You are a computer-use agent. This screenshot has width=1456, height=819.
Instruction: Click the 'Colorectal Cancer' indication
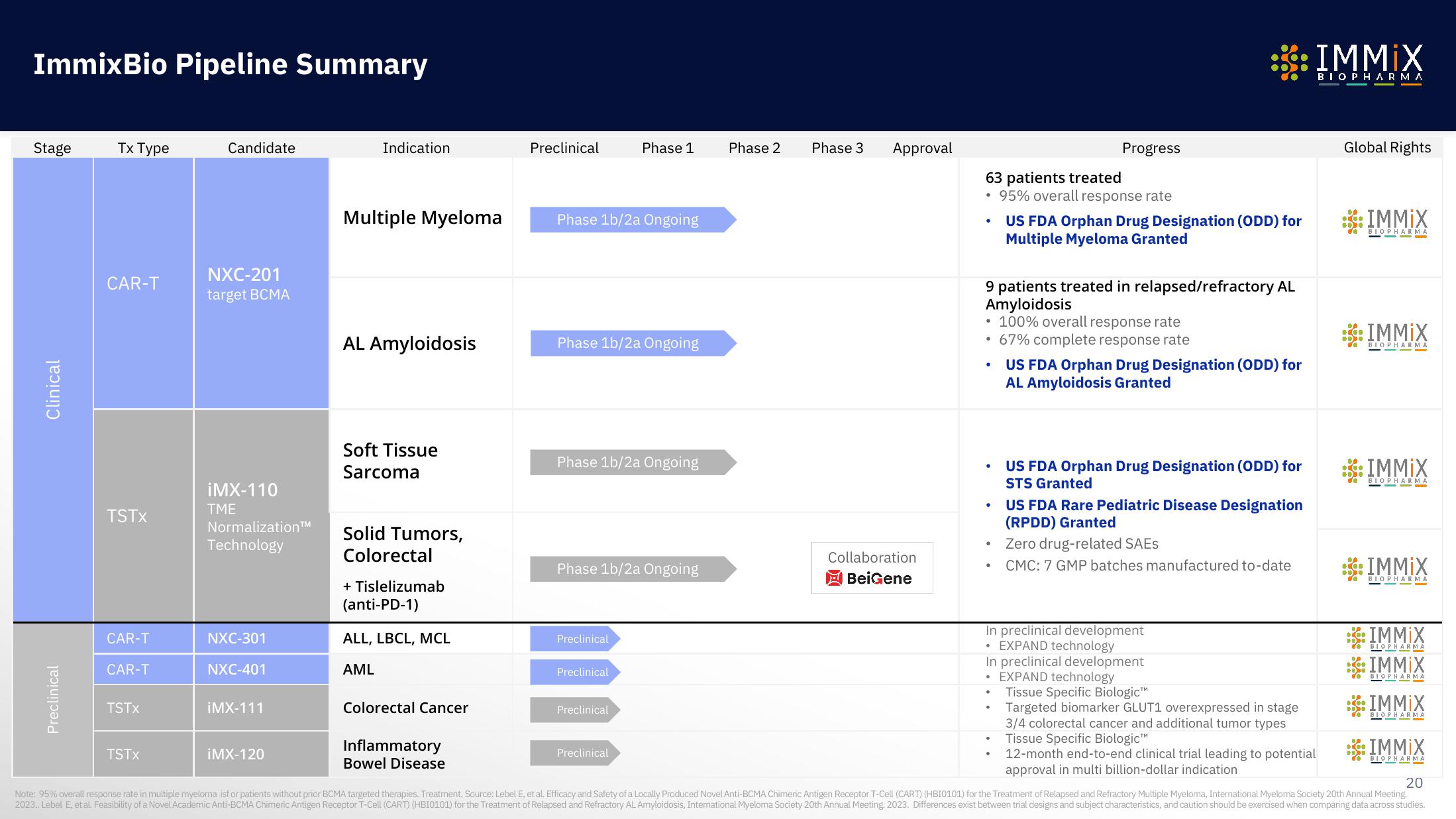405,708
